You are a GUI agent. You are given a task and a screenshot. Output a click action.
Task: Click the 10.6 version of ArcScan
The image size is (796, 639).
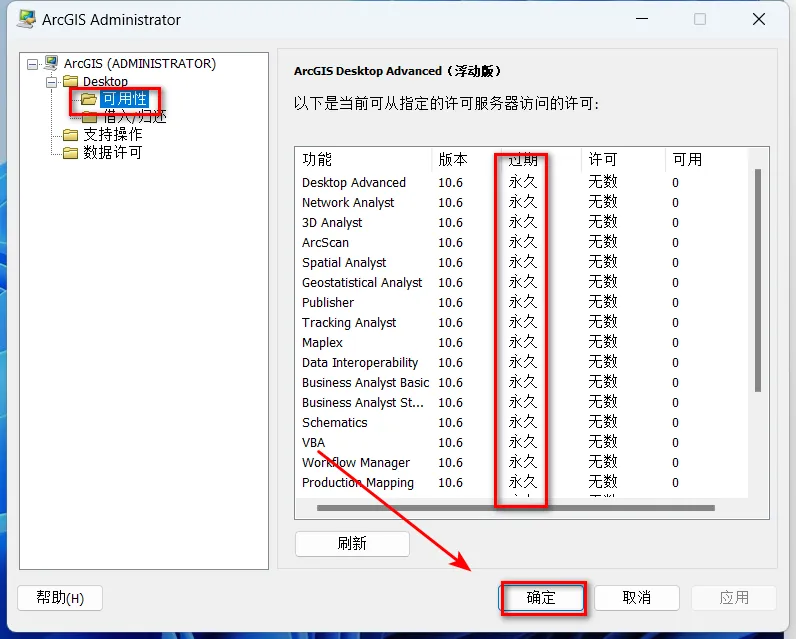tap(450, 243)
